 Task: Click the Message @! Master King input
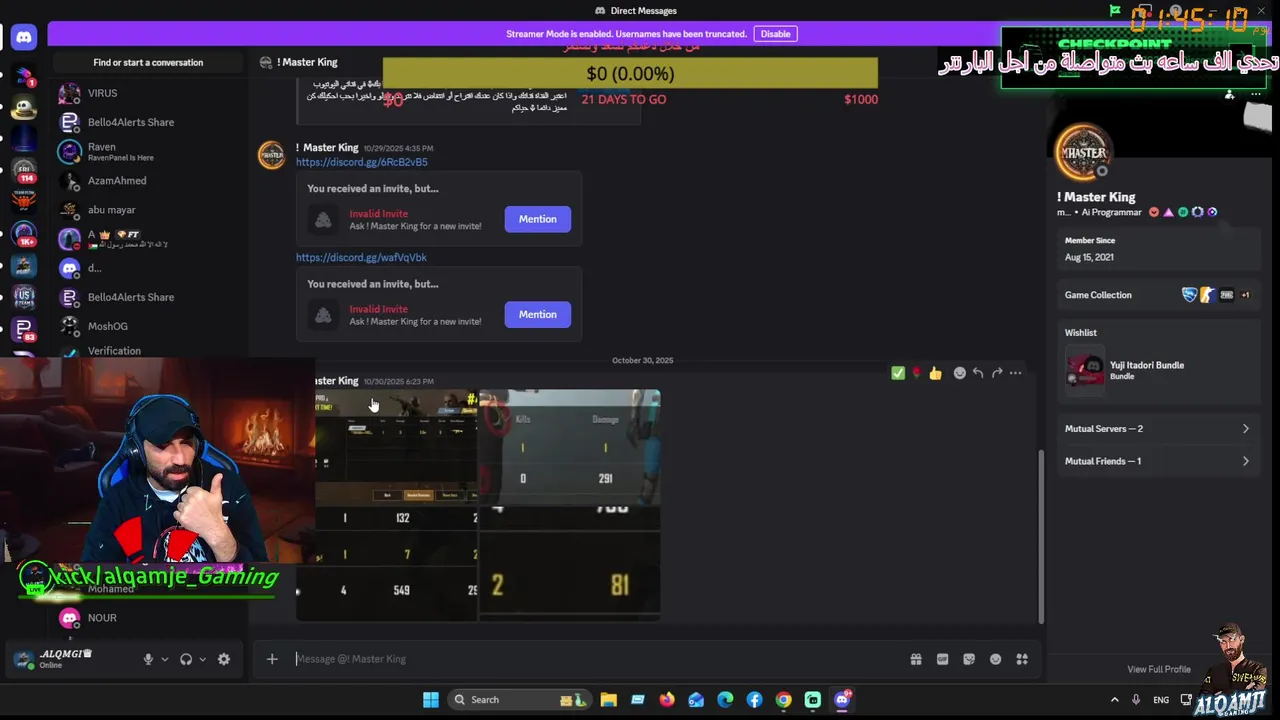pos(595,659)
